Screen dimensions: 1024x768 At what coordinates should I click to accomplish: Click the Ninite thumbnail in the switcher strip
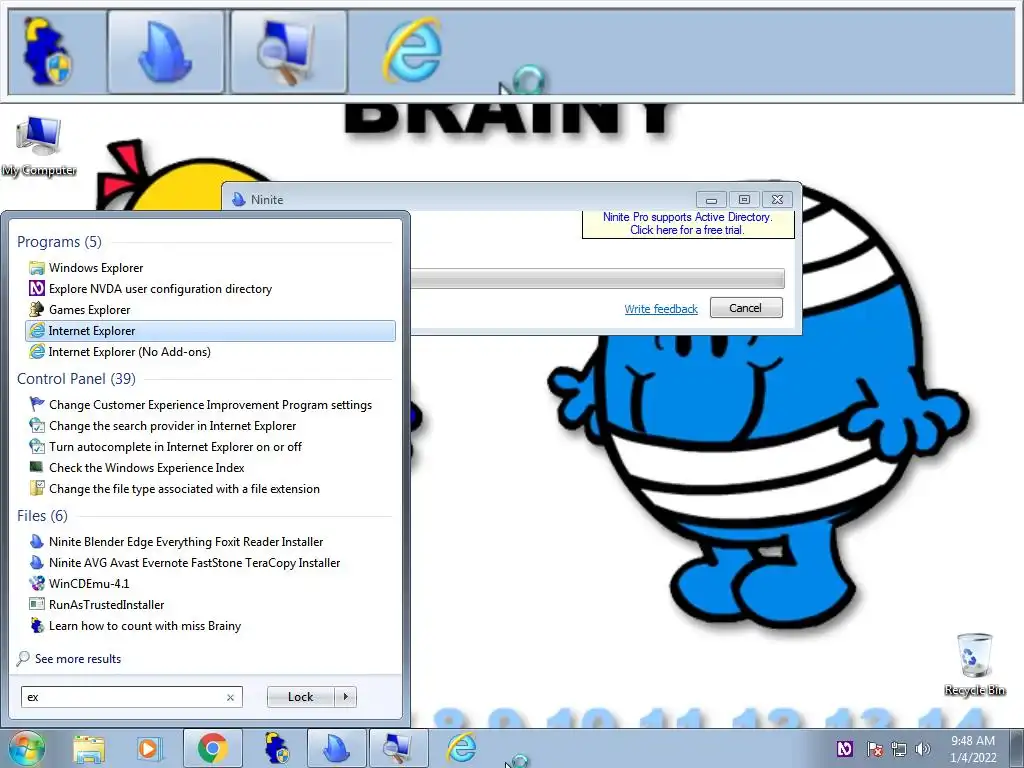pos(166,52)
